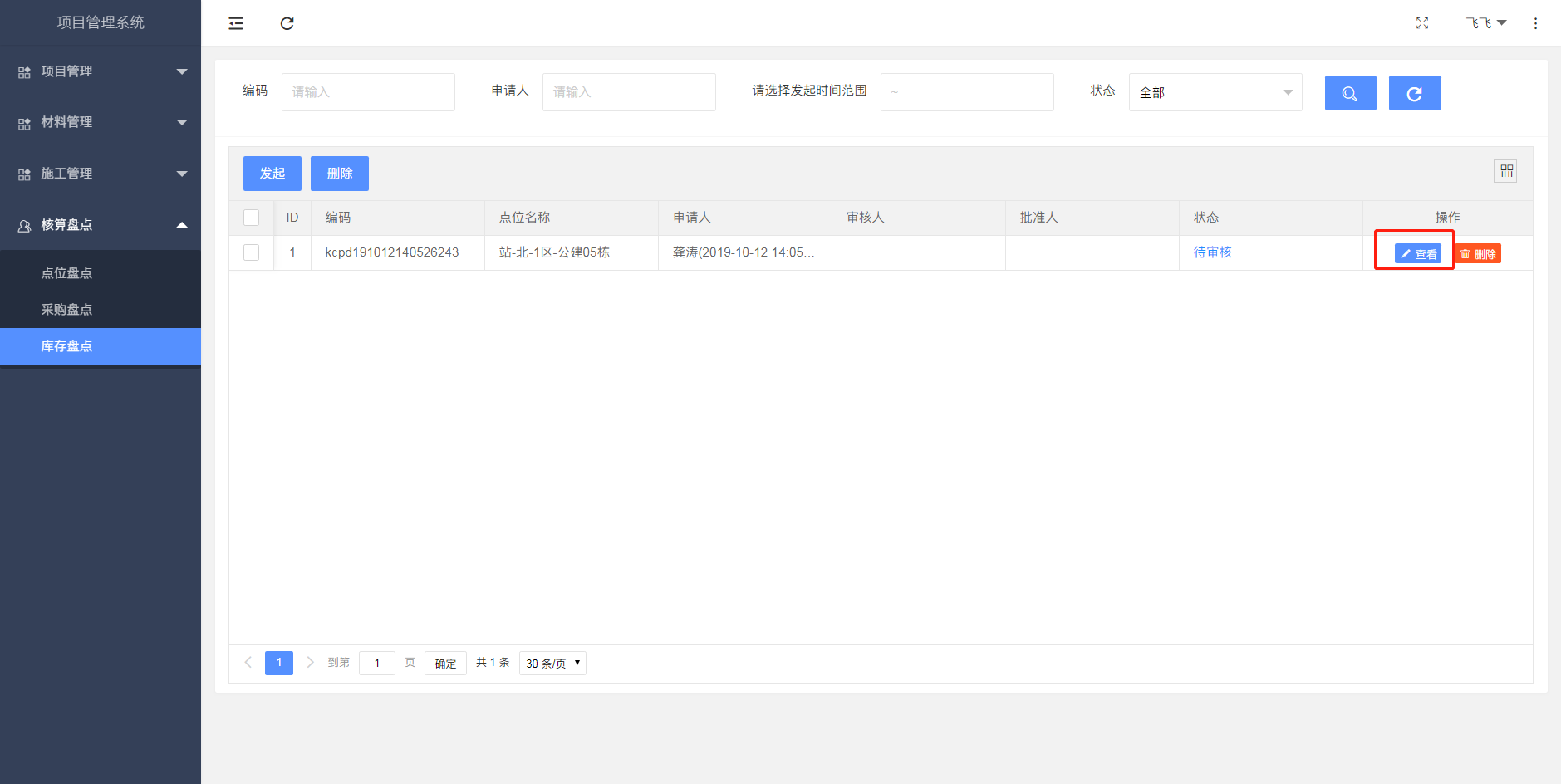Screen dimensions: 1561x784
Task: Open the vertical three-dot more menu
Action: [x=1535, y=23]
